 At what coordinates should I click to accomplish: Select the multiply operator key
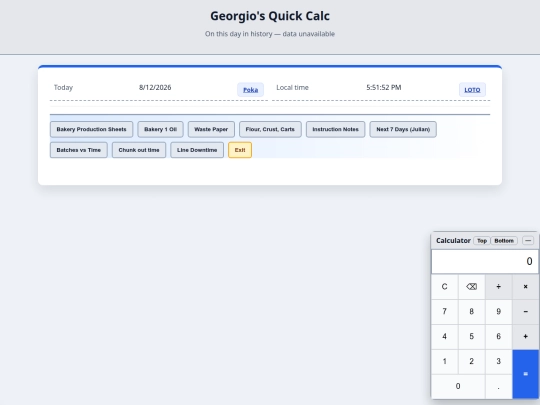525,287
